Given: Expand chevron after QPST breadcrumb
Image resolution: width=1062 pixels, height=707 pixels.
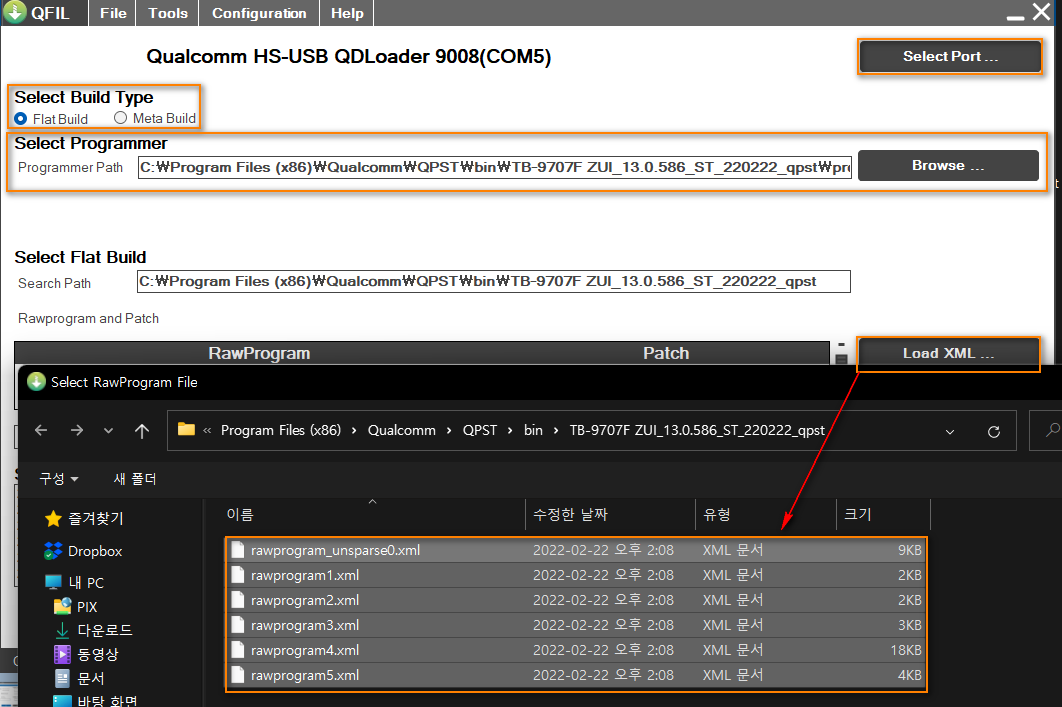Looking at the screenshot, I should click(510, 431).
